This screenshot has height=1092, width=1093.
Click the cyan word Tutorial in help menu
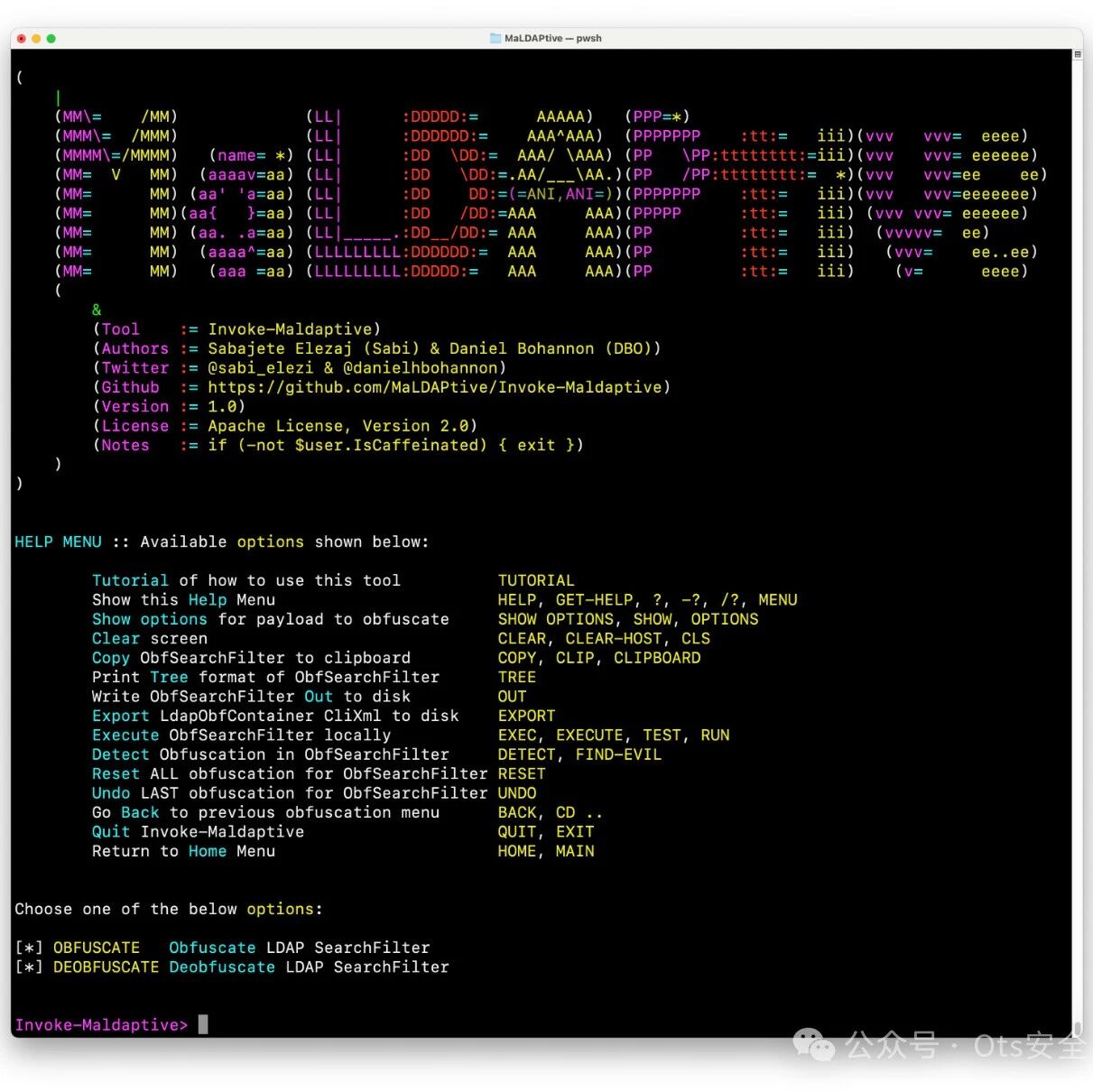[130, 580]
